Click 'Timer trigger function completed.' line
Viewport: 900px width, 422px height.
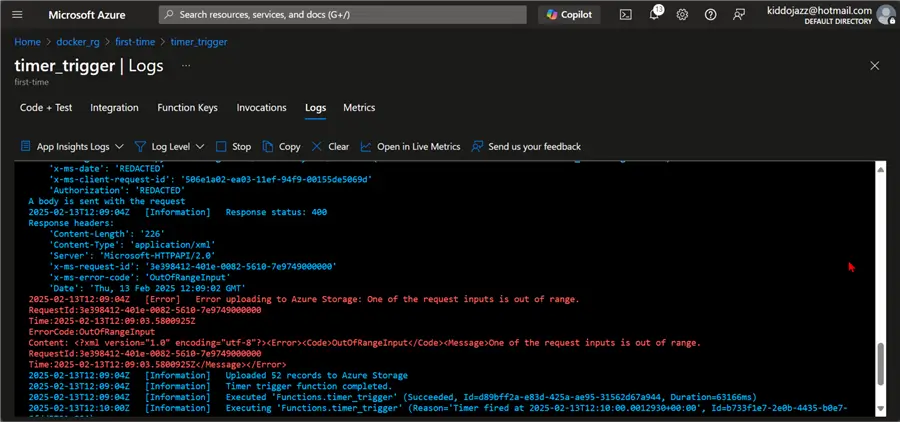click(210, 386)
